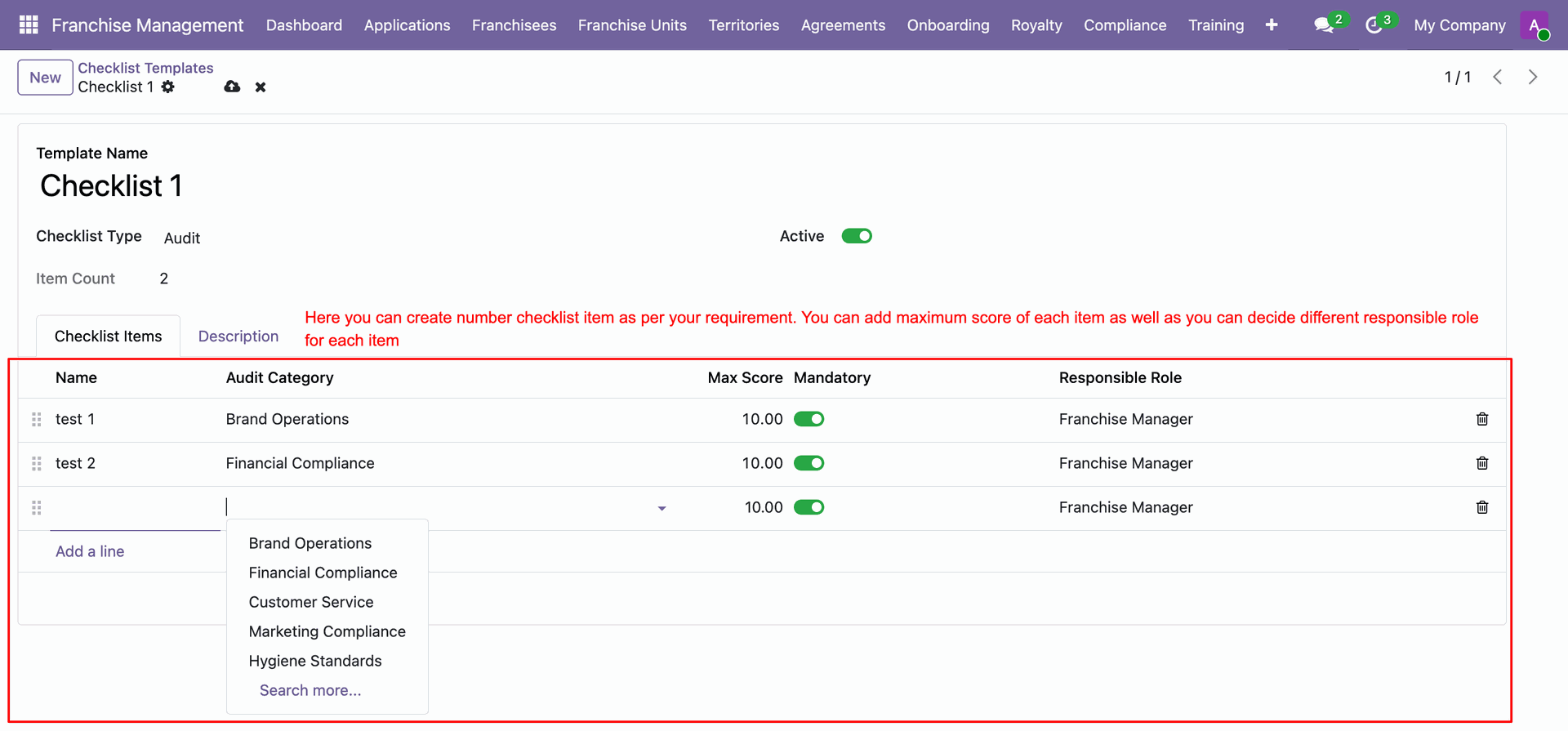Click Search more... in the dropdown
Viewport: 1568px width, 731px height.
310,690
